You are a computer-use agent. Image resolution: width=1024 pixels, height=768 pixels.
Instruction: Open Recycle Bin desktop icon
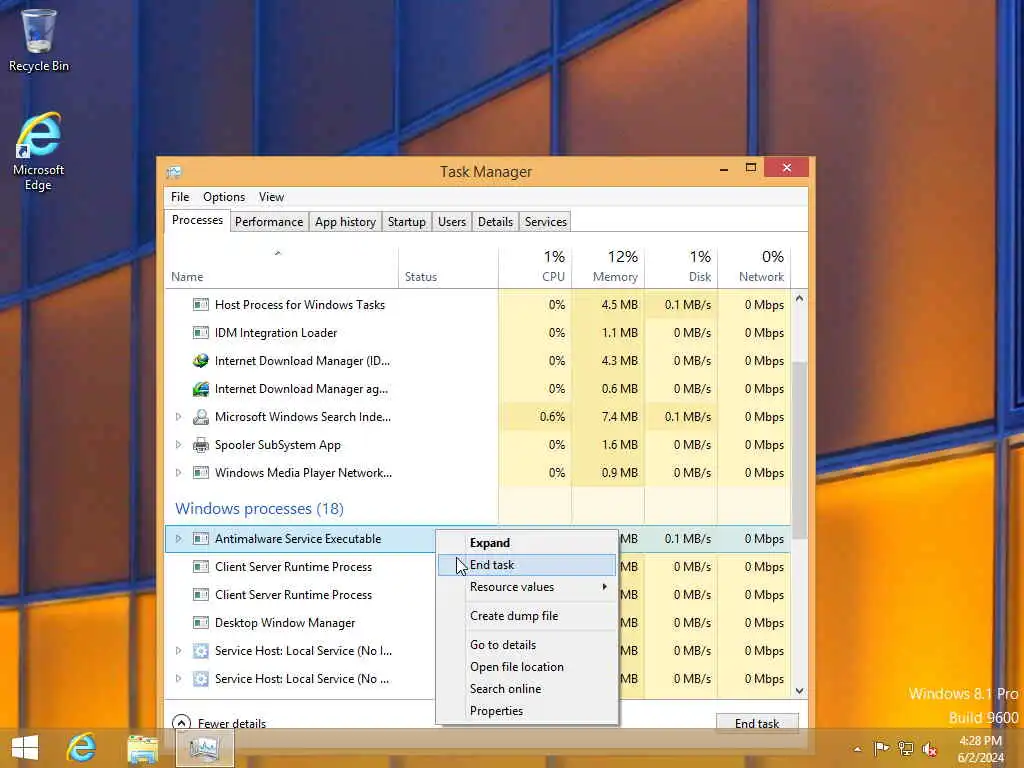point(39,40)
